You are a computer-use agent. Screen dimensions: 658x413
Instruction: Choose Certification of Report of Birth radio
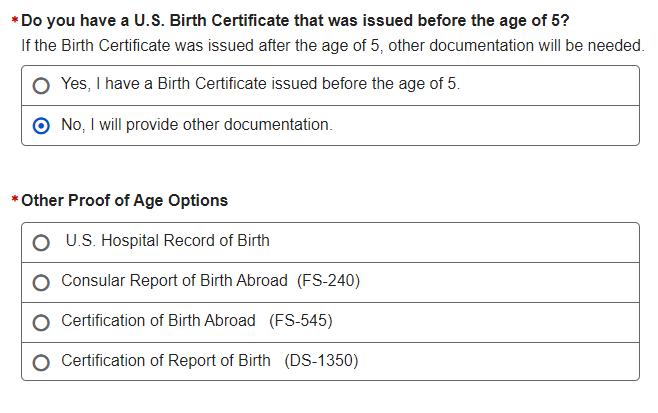41,362
